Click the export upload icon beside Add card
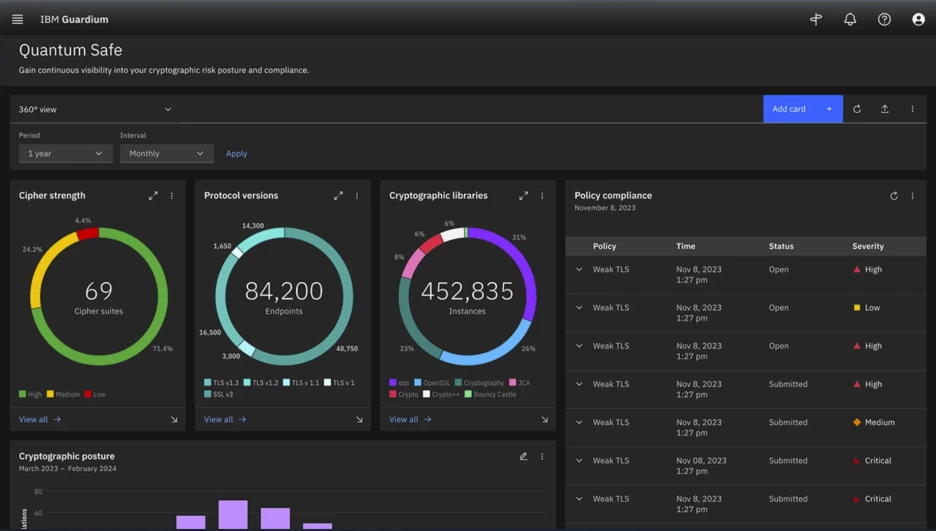Image resolution: width=936 pixels, height=531 pixels. click(x=885, y=109)
